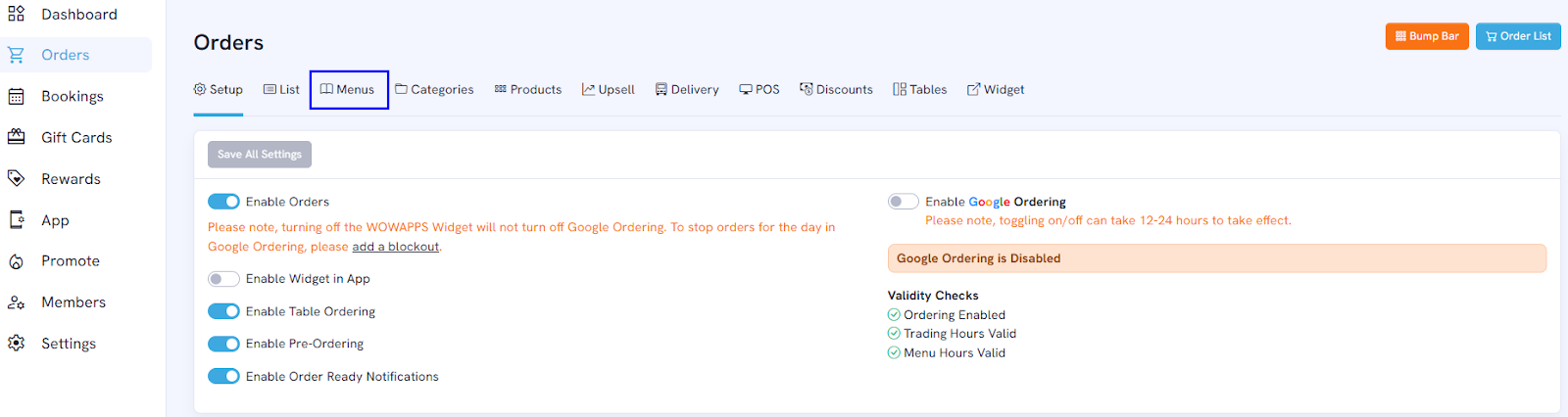
Task: Switch to the Menus tab
Action: point(348,89)
